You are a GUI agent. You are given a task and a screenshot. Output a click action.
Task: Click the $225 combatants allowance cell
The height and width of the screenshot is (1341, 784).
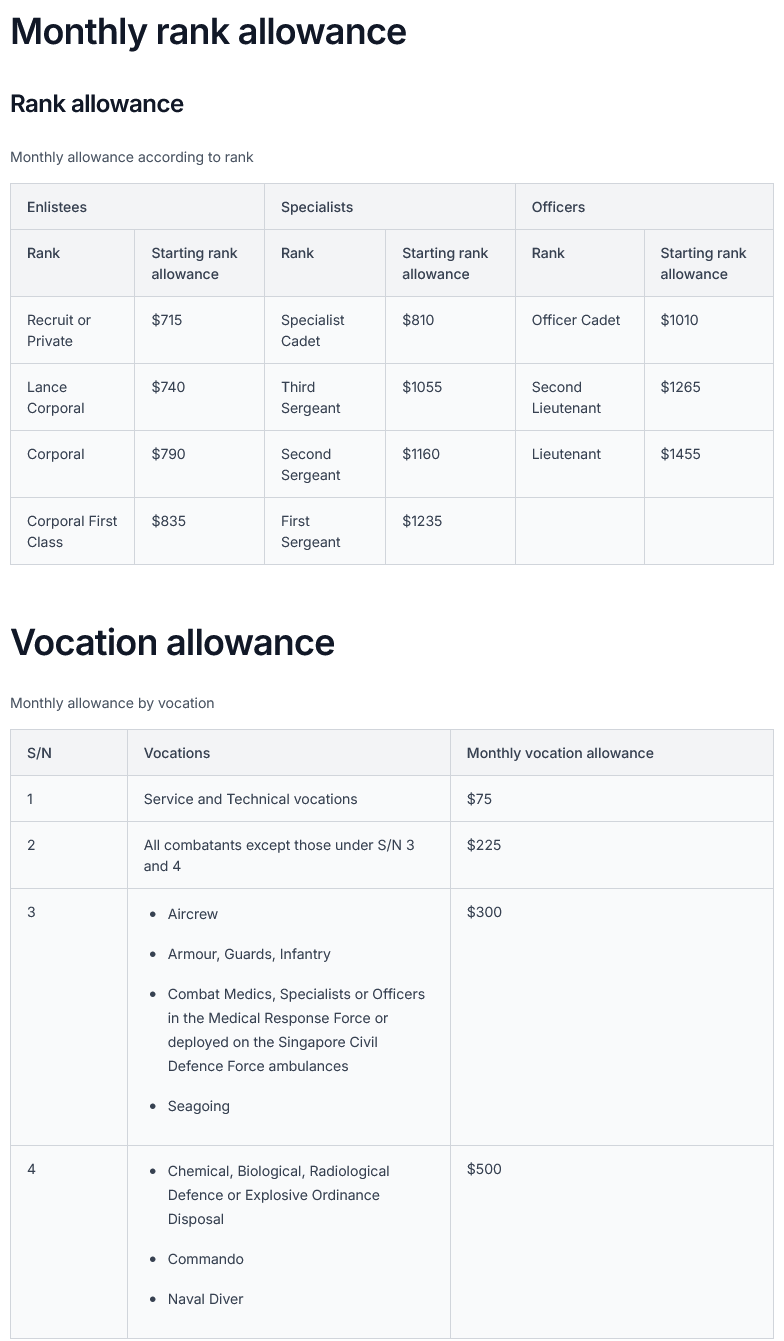pos(484,845)
